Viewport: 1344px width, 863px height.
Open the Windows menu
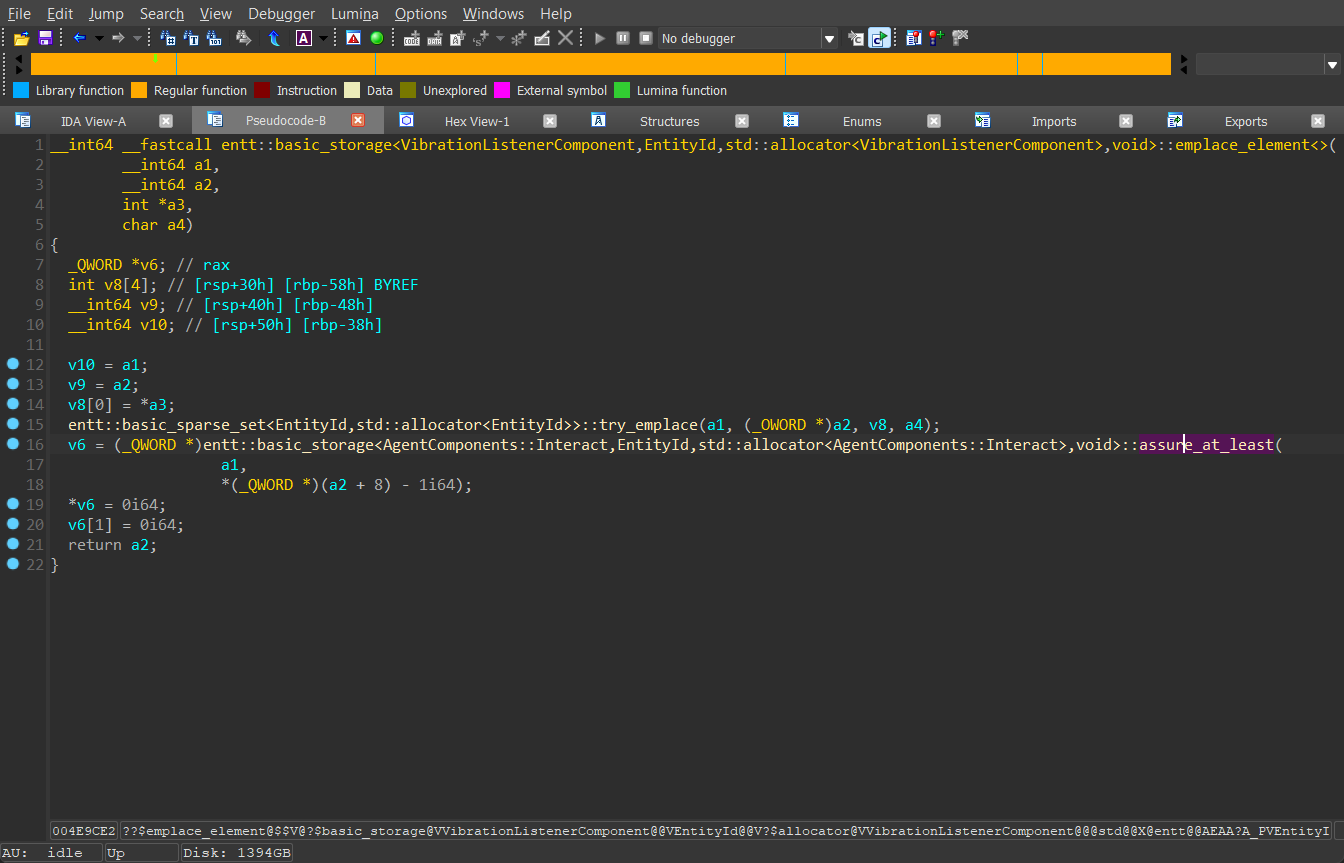[493, 14]
